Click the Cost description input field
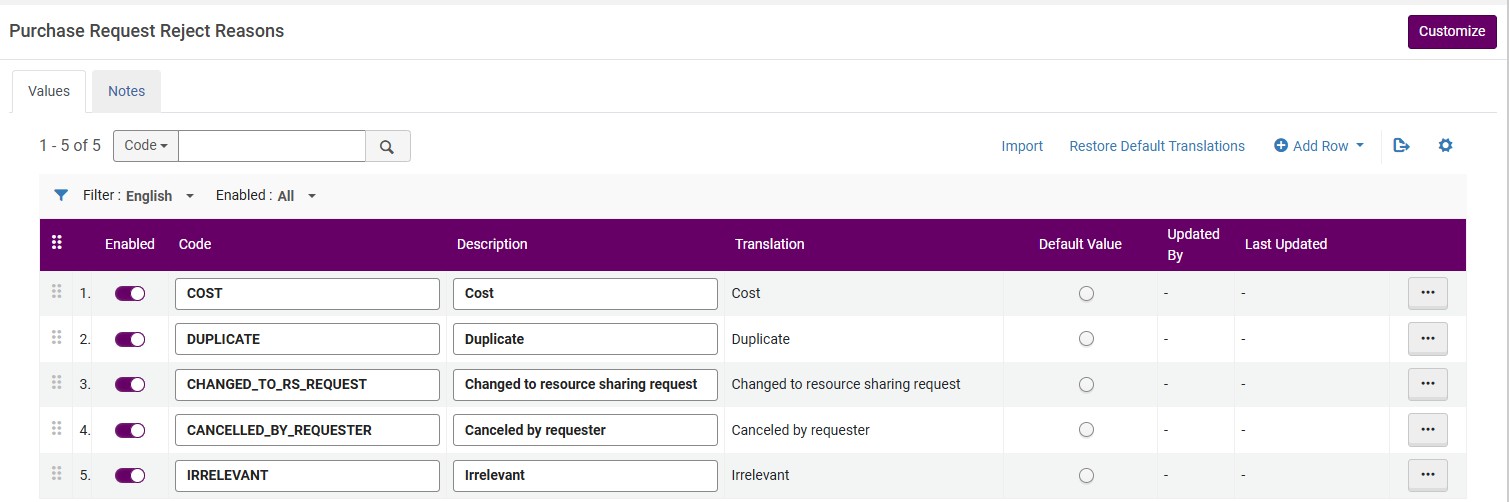Image resolution: width=1509 pixels, height=502 pixels. pyautogui.click(x=585, y=294)
